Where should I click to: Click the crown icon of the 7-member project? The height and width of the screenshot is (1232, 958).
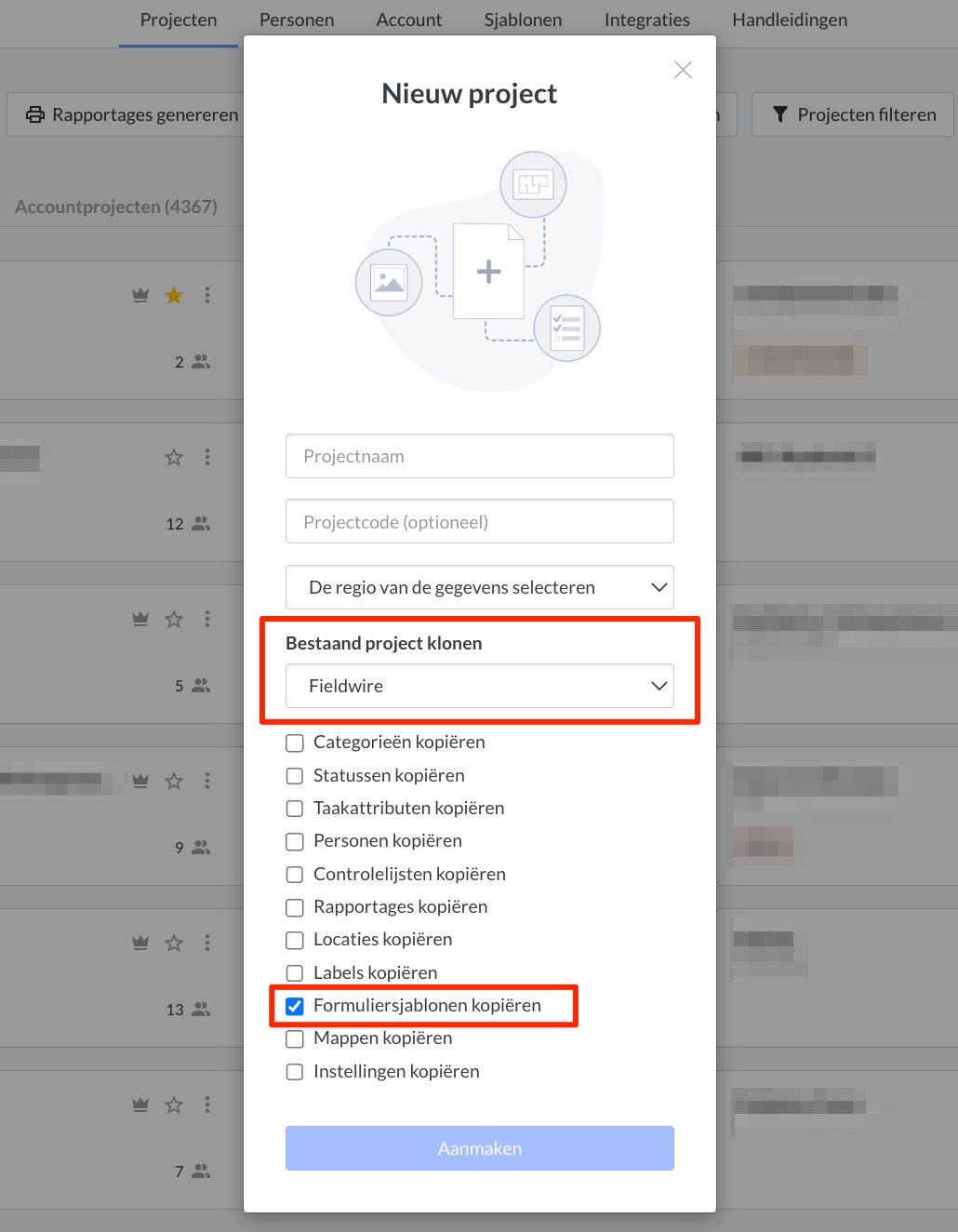coord(140,1105)
